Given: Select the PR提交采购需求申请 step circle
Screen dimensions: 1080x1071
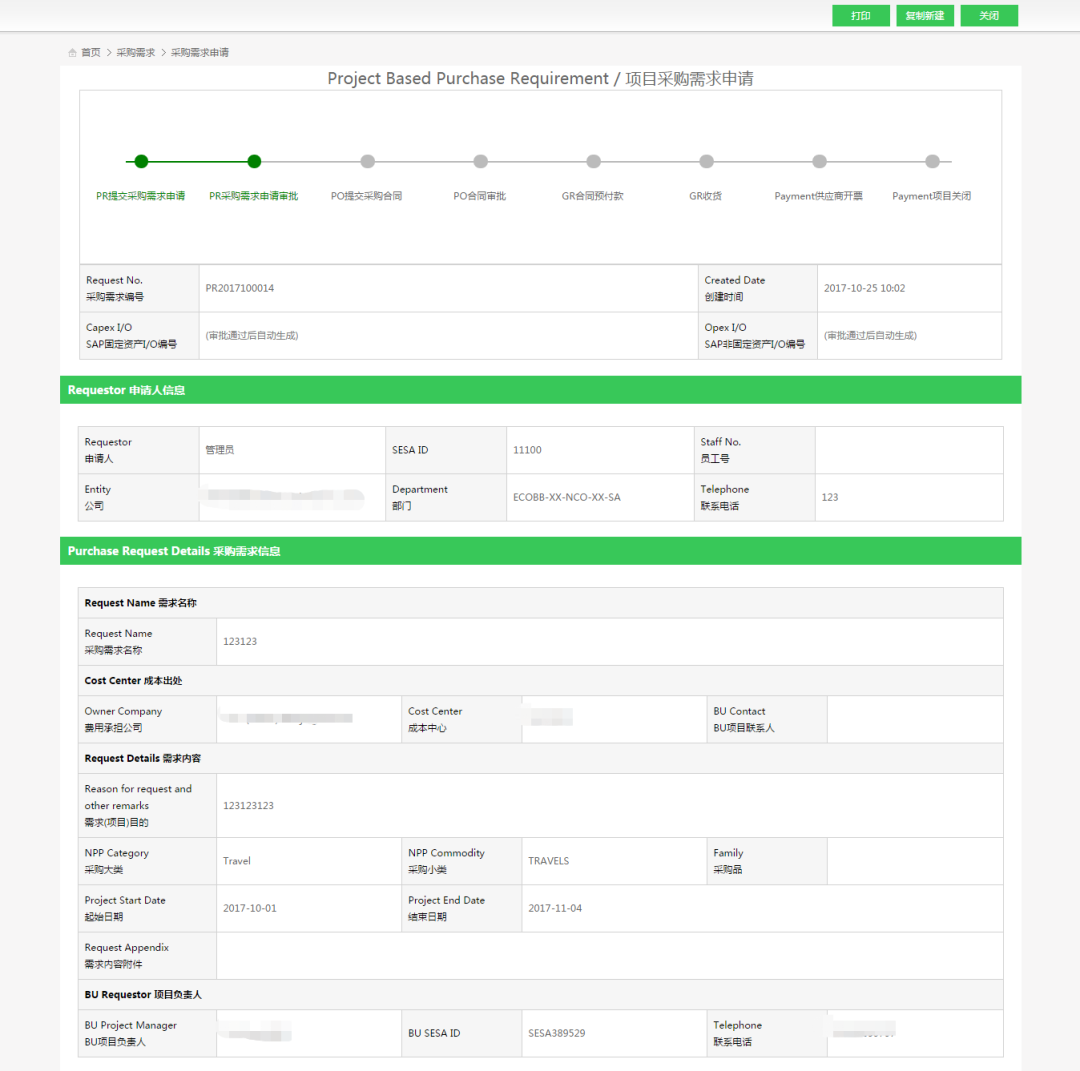Looking at the screenshot, I should [x=141, y=161].
